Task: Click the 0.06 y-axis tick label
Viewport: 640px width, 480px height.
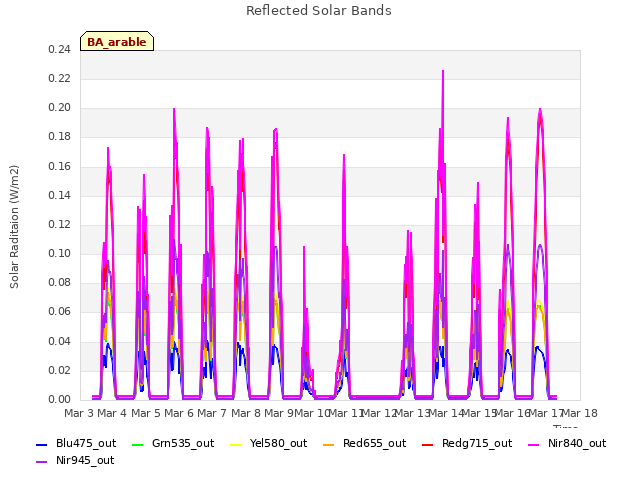Action: click(x=59, y=312)
